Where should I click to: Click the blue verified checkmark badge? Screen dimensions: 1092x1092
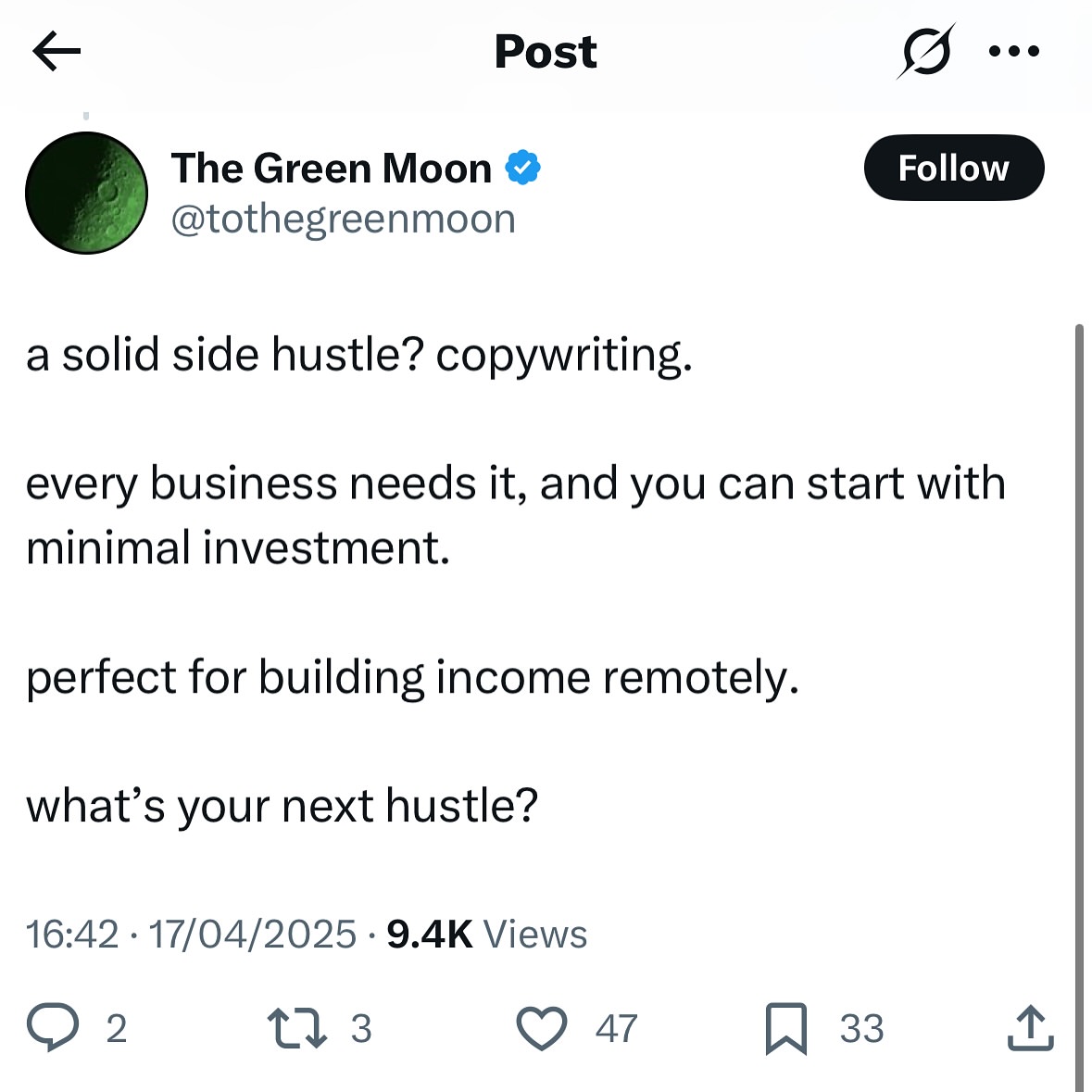tap(523, 168)
